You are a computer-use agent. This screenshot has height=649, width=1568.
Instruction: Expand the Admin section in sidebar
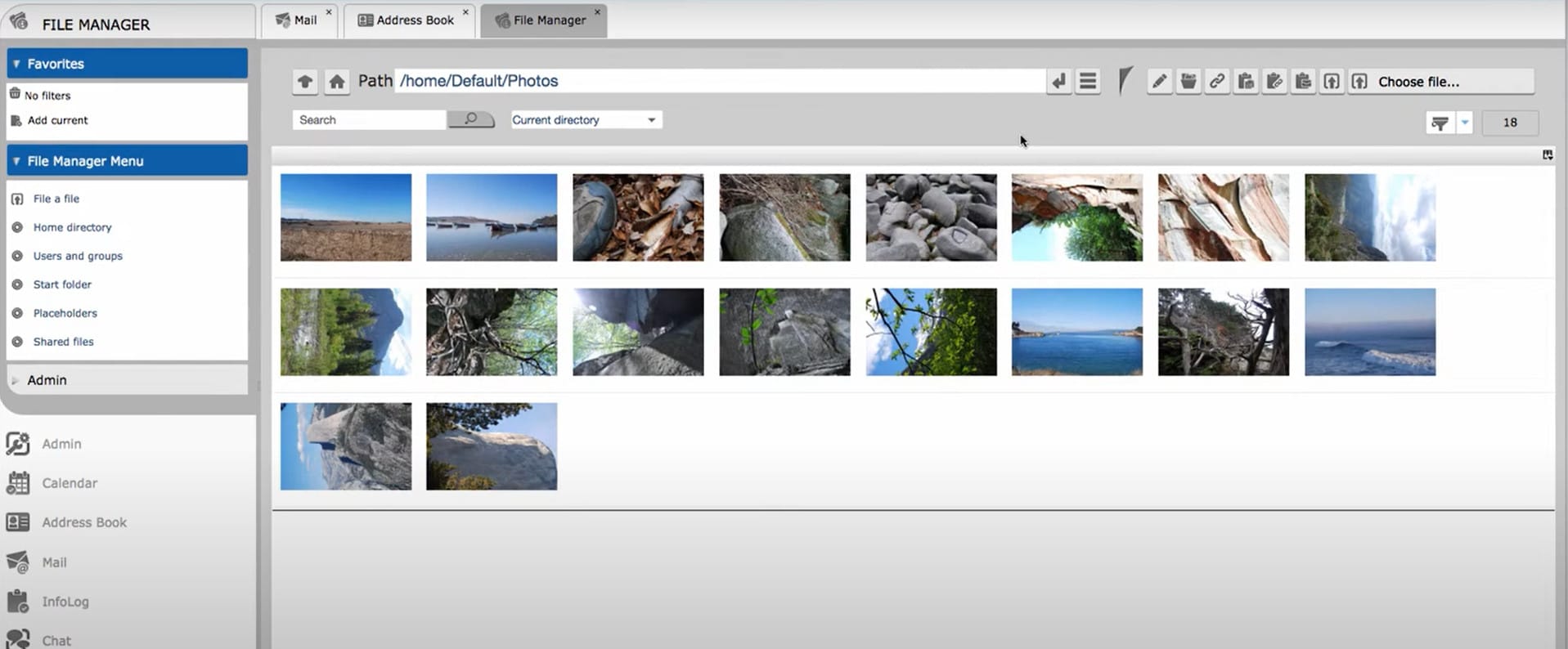coord(47,380)
